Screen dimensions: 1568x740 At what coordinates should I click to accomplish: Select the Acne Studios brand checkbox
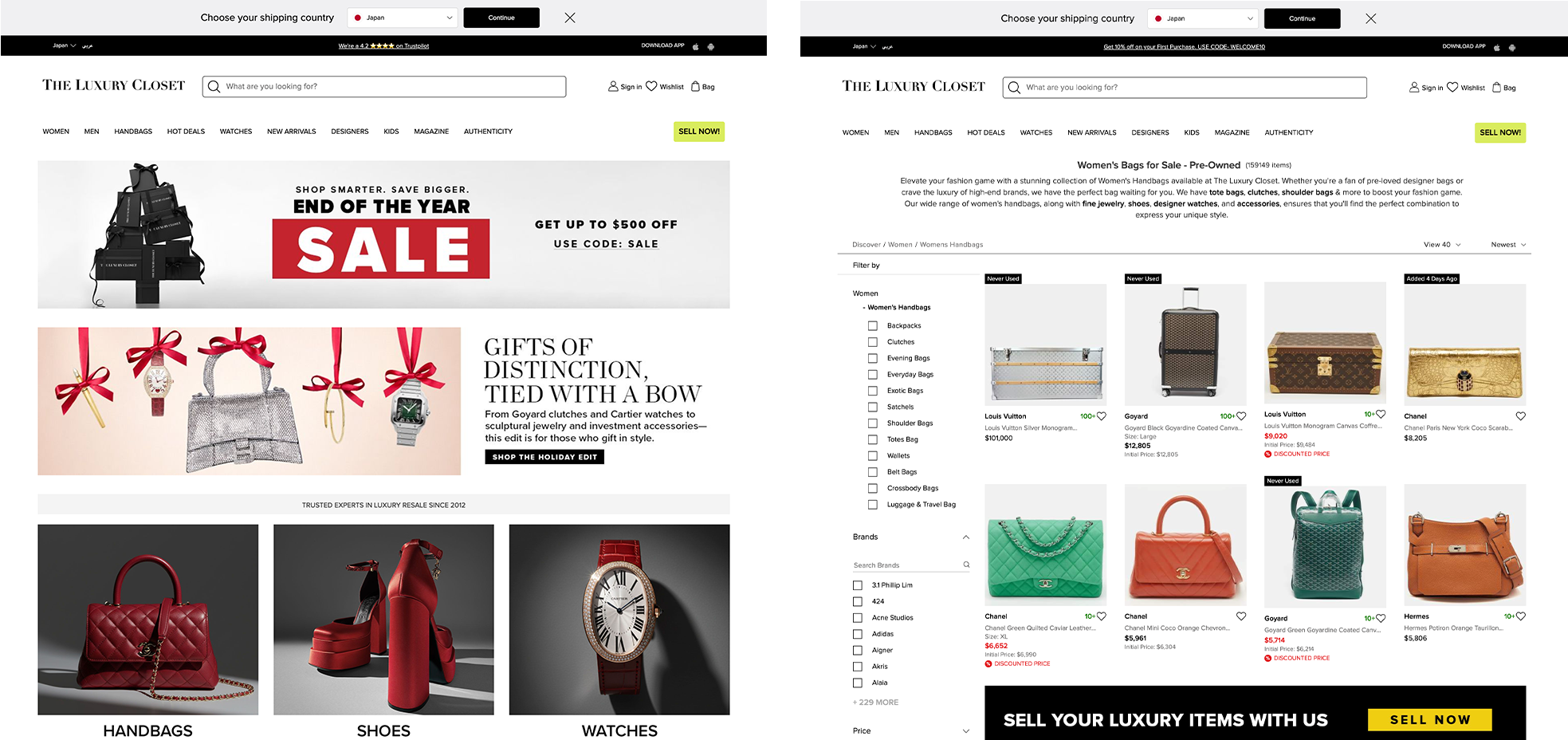[858, 618]
